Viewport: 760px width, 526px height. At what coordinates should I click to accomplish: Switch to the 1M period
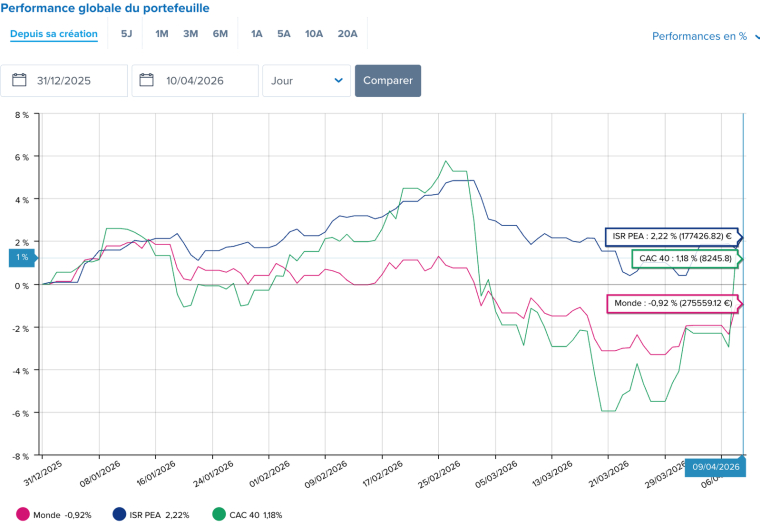(162, 34)
